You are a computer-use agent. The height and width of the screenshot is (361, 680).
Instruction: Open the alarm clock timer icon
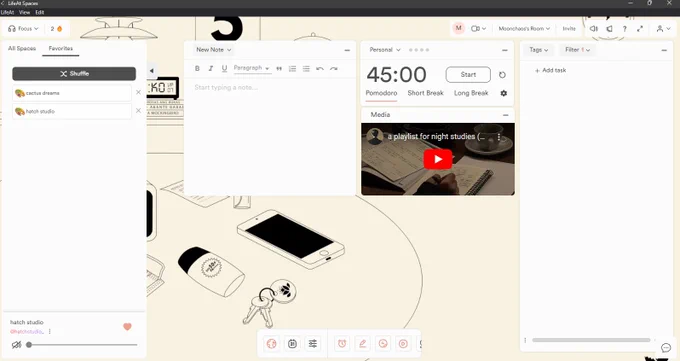click(x=342, y=344)
